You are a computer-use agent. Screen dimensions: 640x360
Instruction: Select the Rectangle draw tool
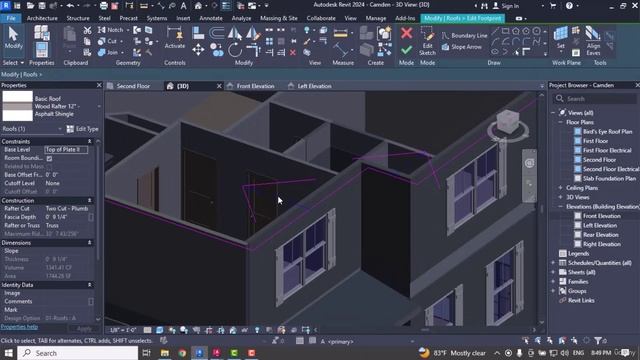click(x=505, y=31)
